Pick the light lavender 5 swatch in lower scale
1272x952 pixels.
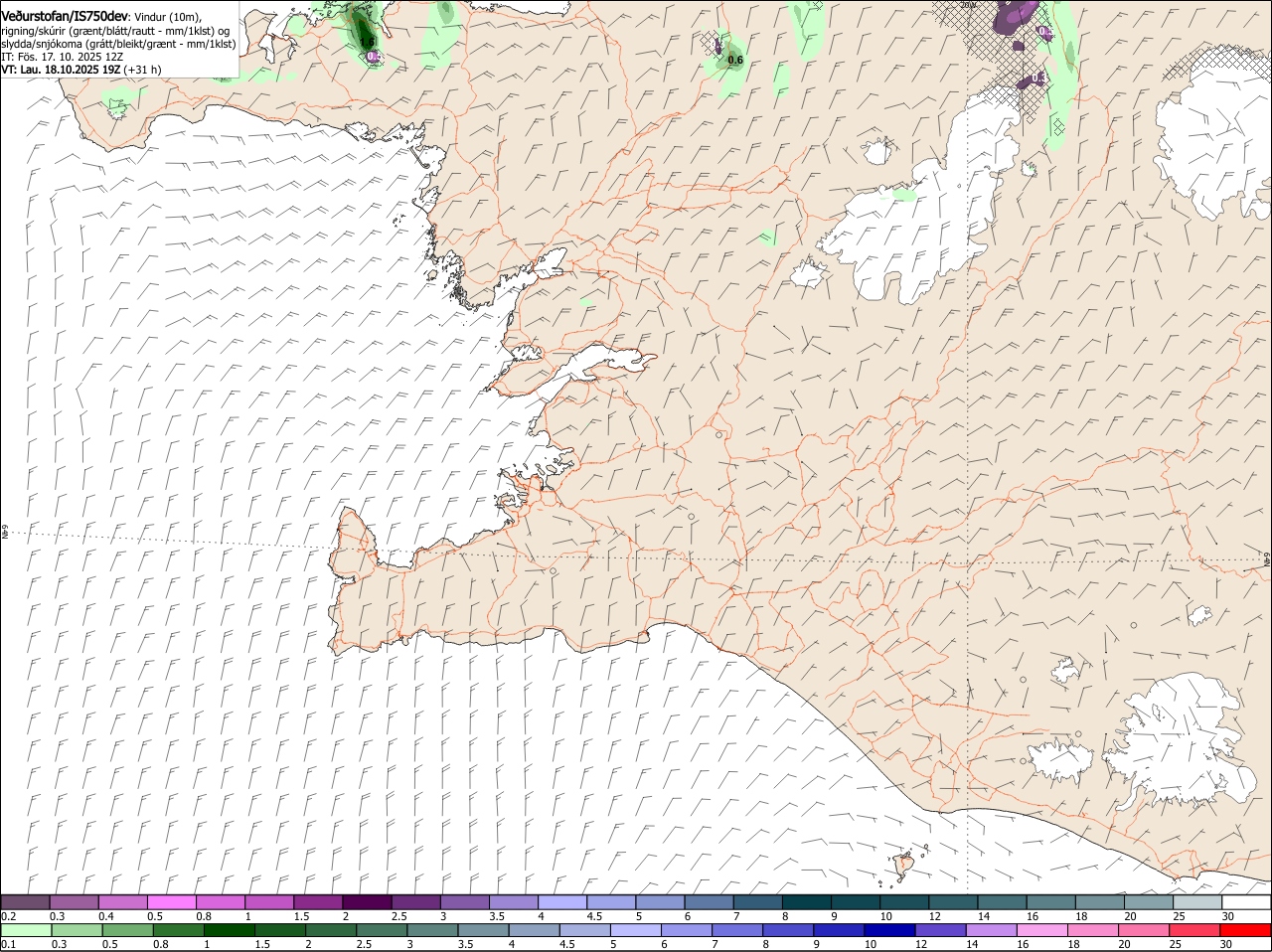[x=636, y=930]
